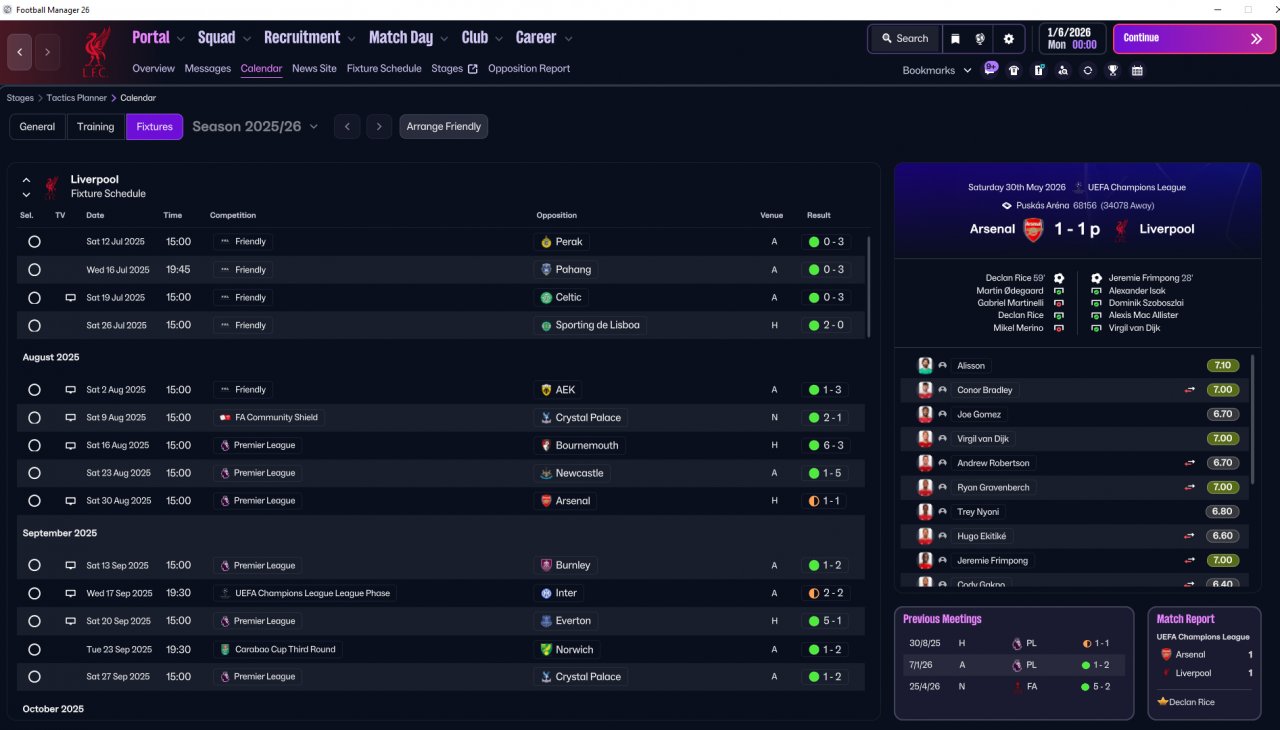This screenshot has width=1280, height=730.
Task: Open the calendar icon in the bookmarks row
Action: coord(1137,71)
